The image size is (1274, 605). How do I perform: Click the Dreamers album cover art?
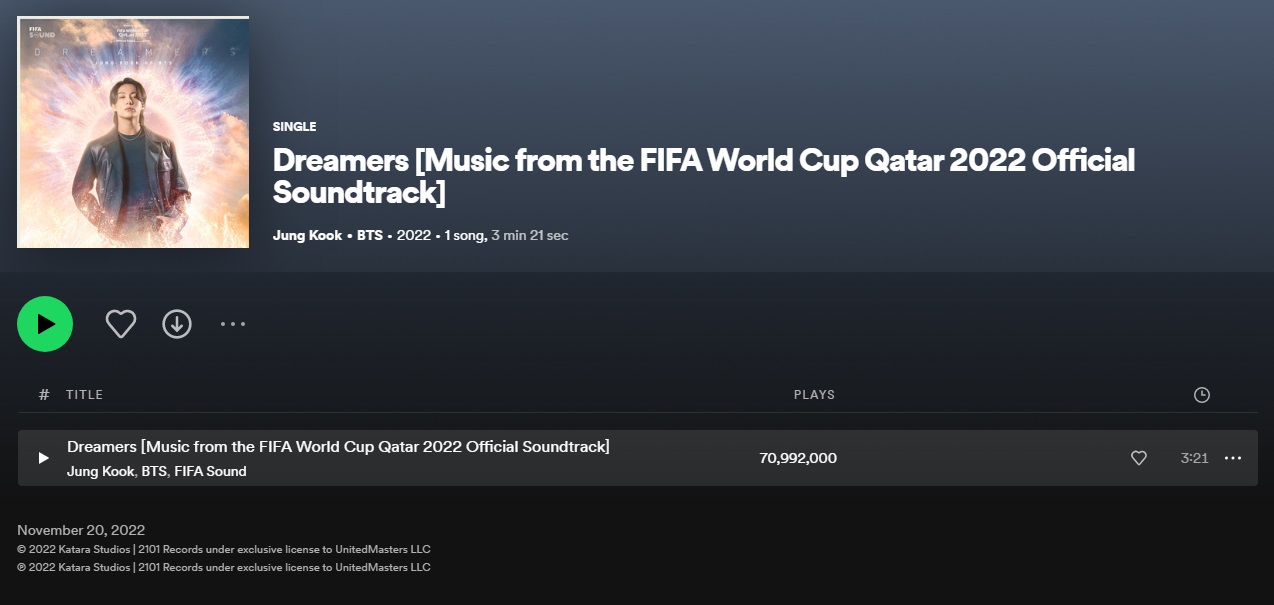coord(133,131)
